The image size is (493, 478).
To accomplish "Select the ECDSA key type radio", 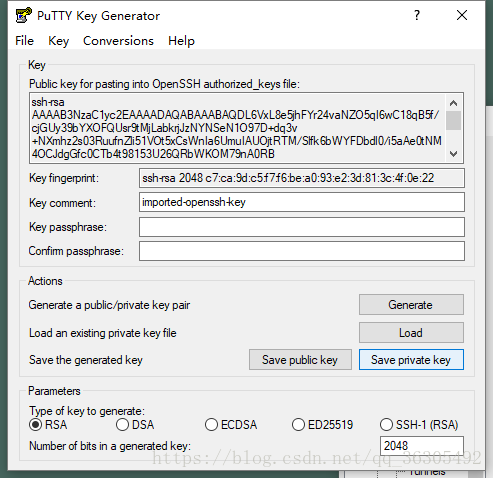I will pos(211,425).
